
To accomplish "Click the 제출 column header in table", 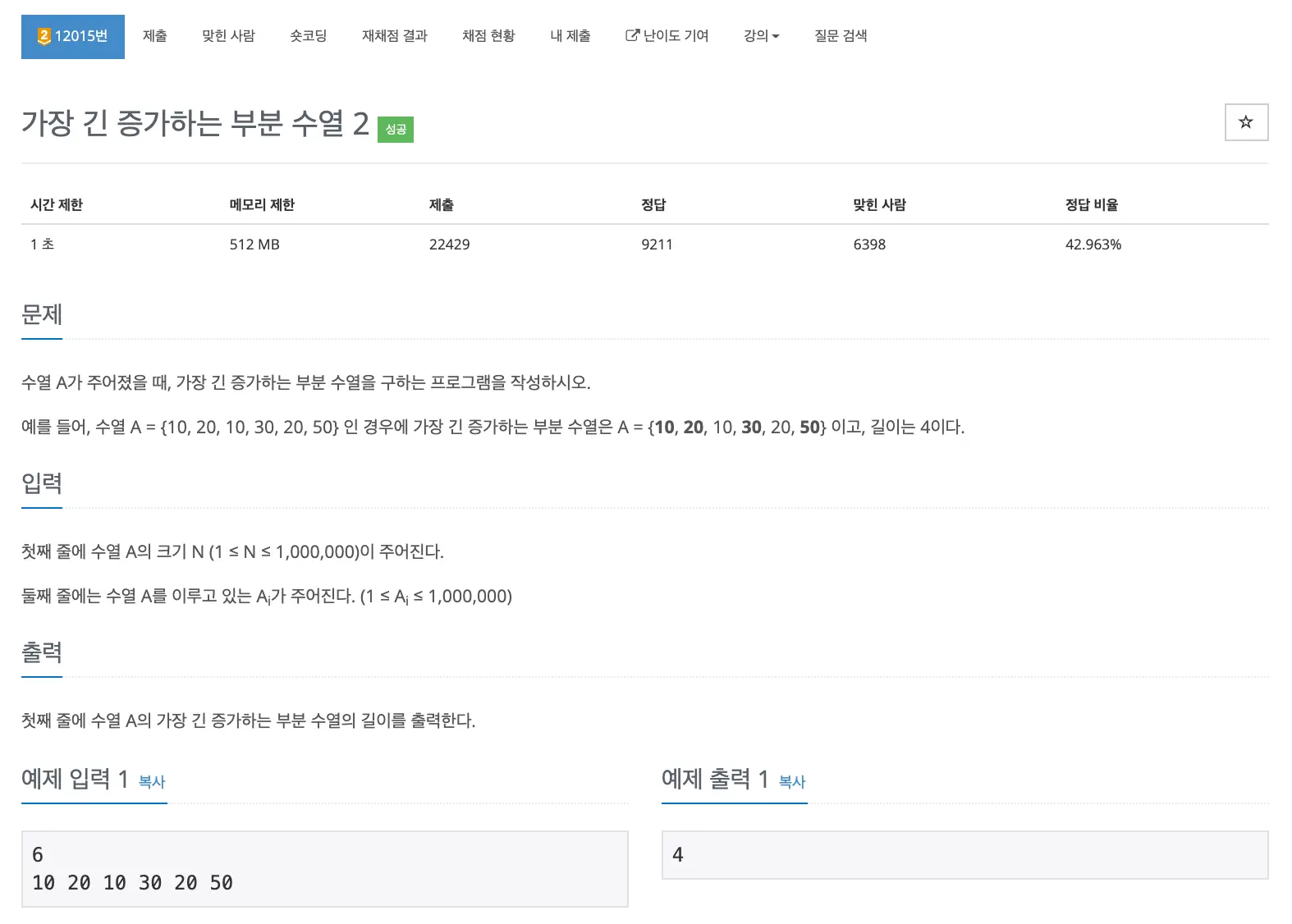I will [x=442, y=205].
